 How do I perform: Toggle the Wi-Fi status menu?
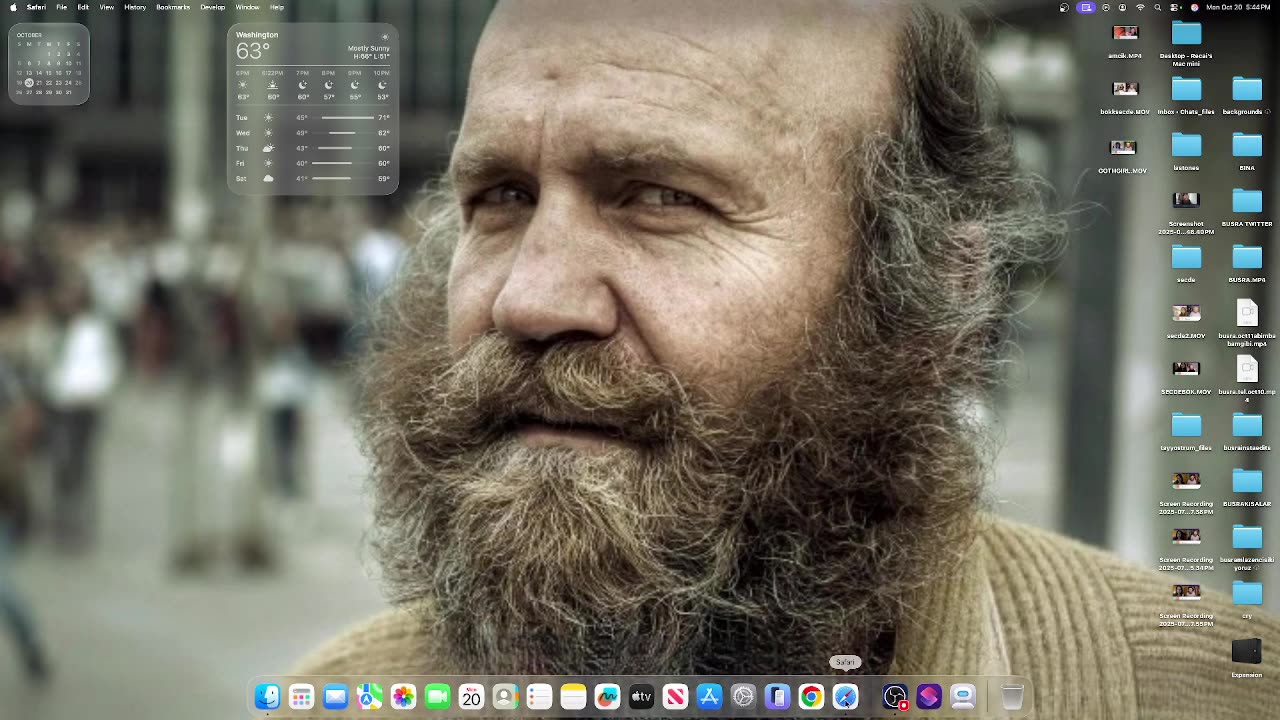click(x=1140, y=7)
